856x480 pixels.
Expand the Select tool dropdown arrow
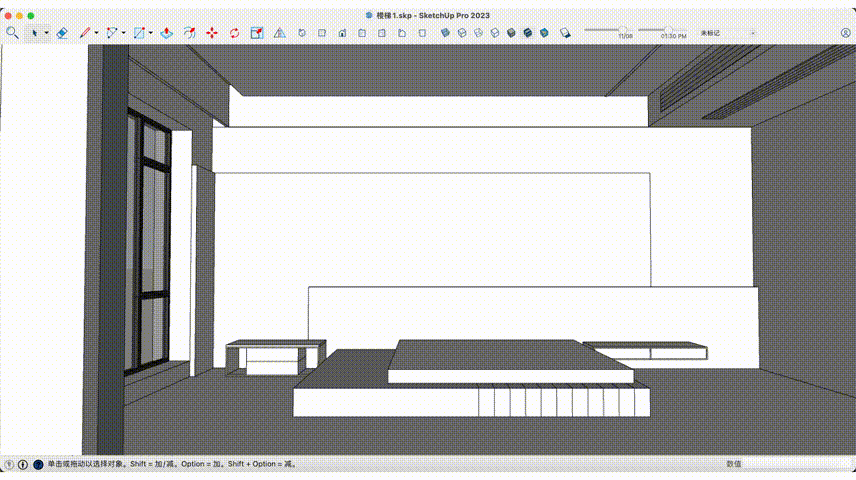coord(46,33)
